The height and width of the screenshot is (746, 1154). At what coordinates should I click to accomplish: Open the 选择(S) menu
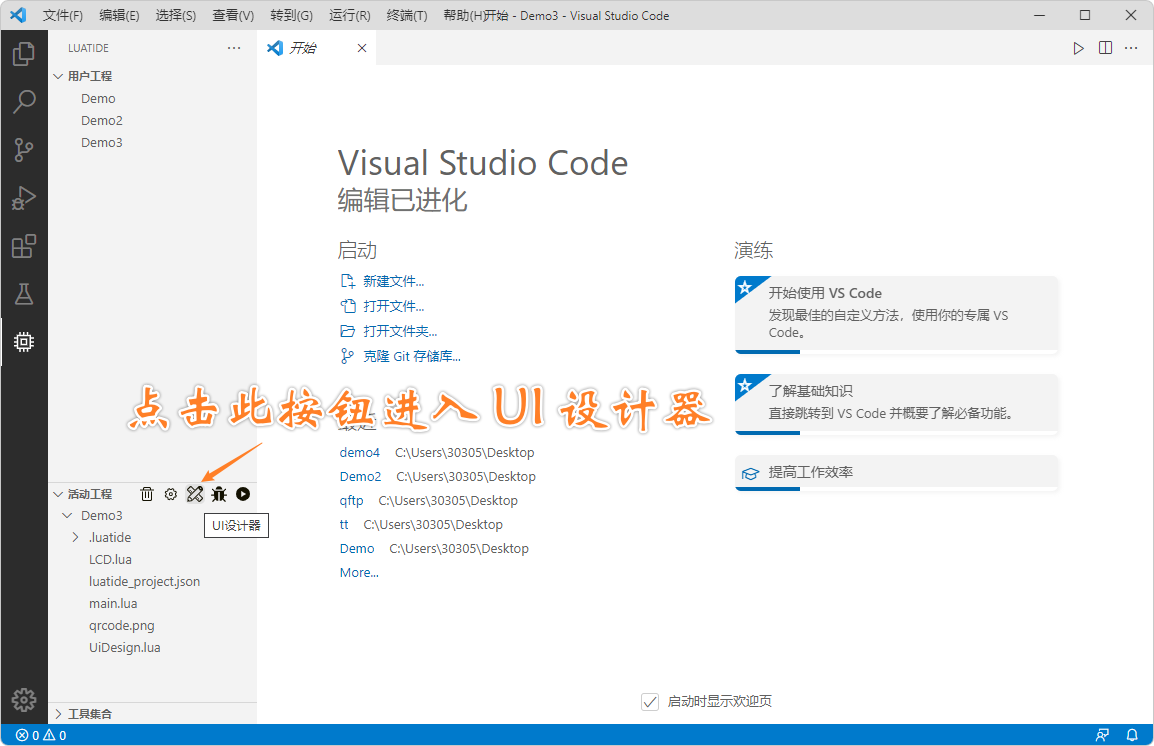coord(176,15)
